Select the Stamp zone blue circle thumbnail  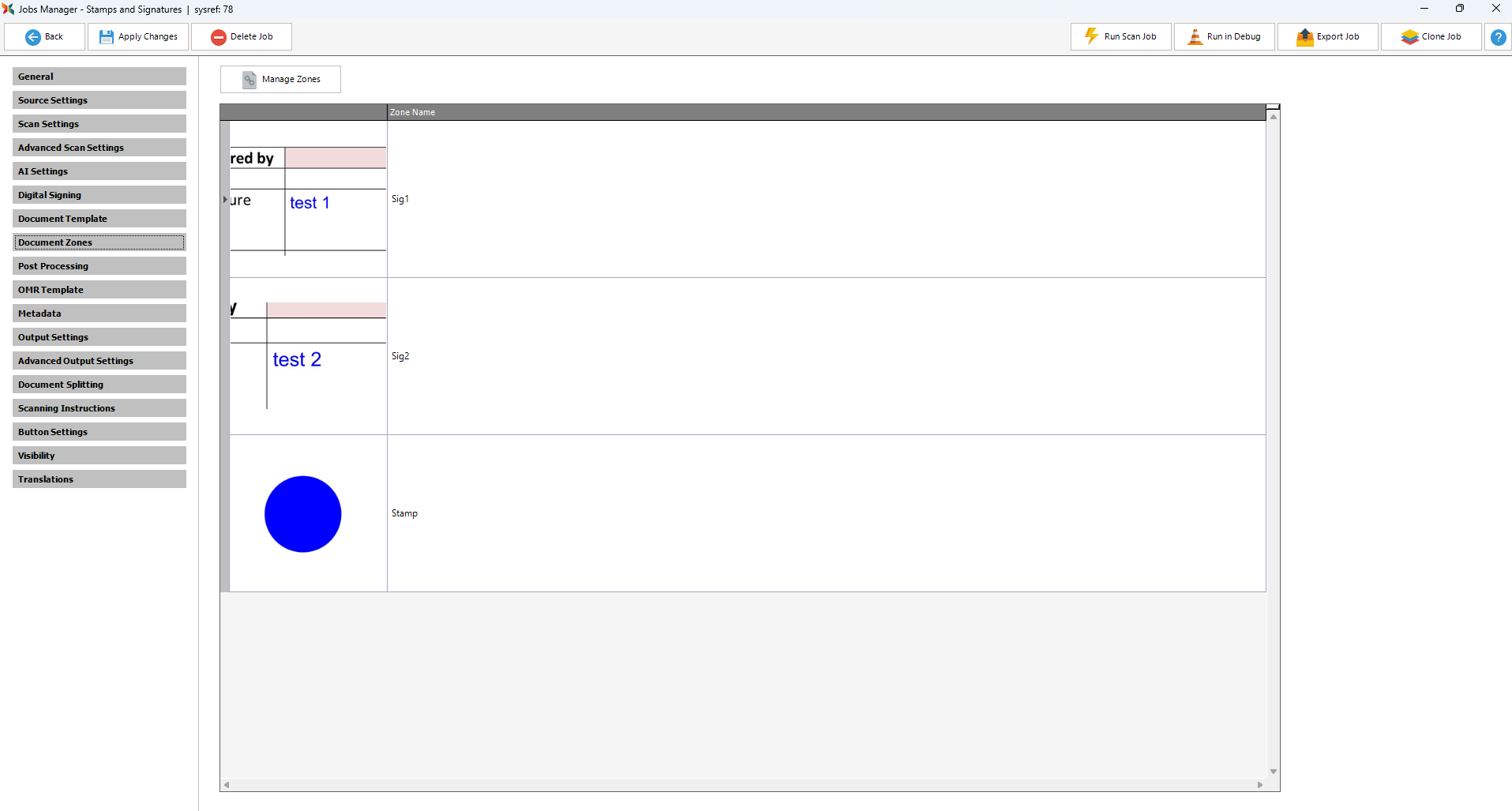click(303, 514)
